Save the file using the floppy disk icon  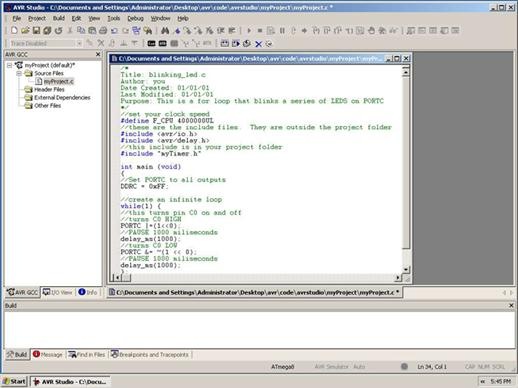click(36, 30)
